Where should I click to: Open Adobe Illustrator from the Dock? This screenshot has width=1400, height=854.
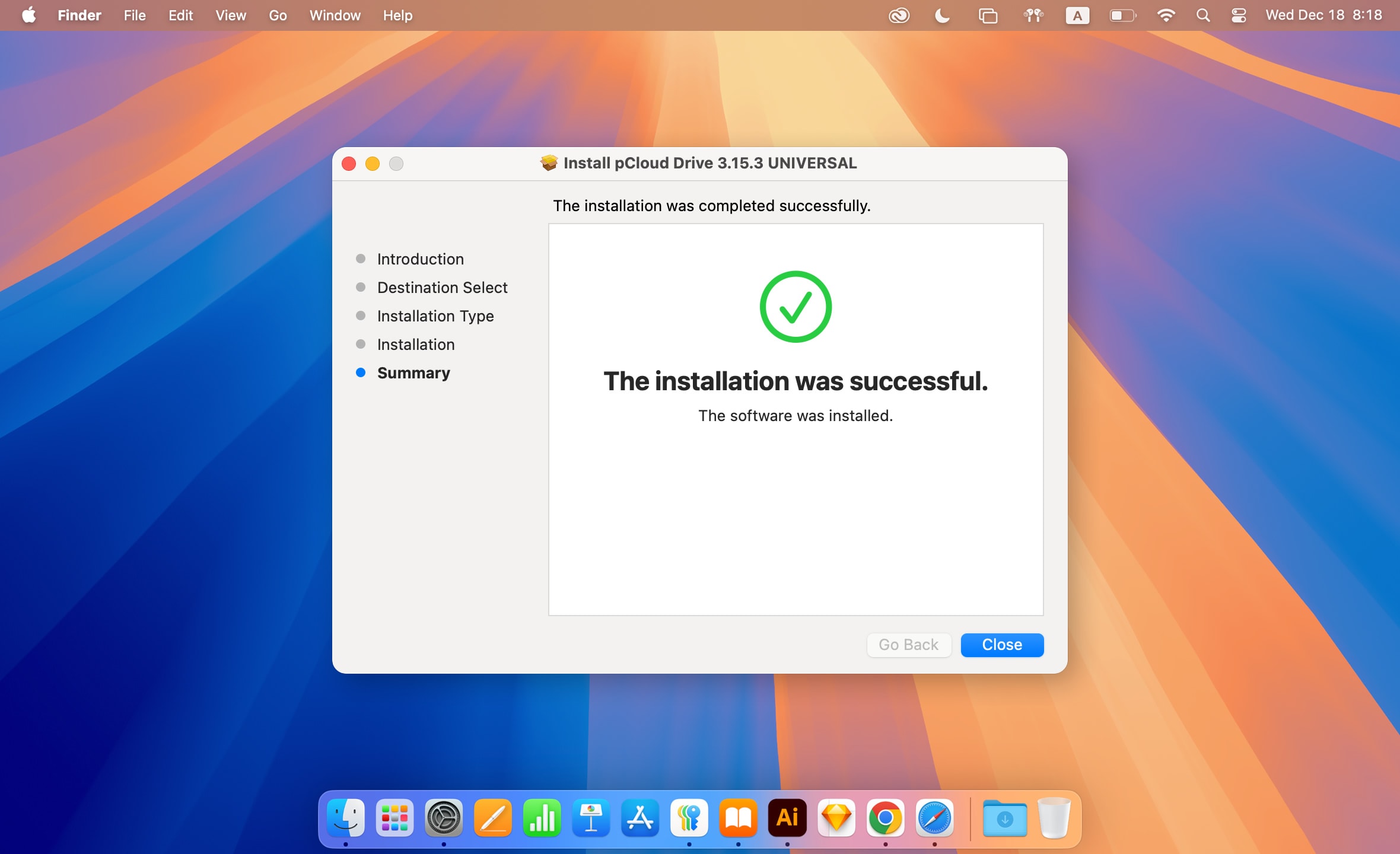coord(787,818)
